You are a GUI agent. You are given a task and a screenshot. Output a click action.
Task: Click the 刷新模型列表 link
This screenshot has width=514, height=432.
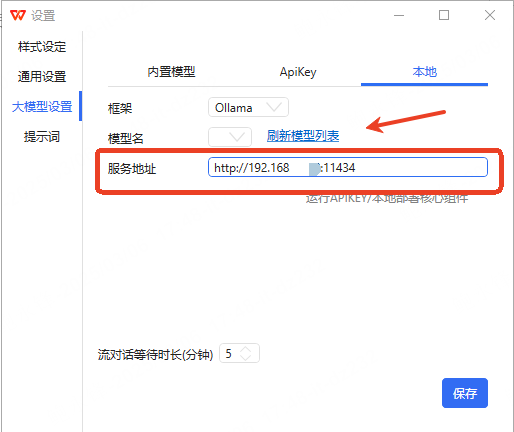(303, 136)
